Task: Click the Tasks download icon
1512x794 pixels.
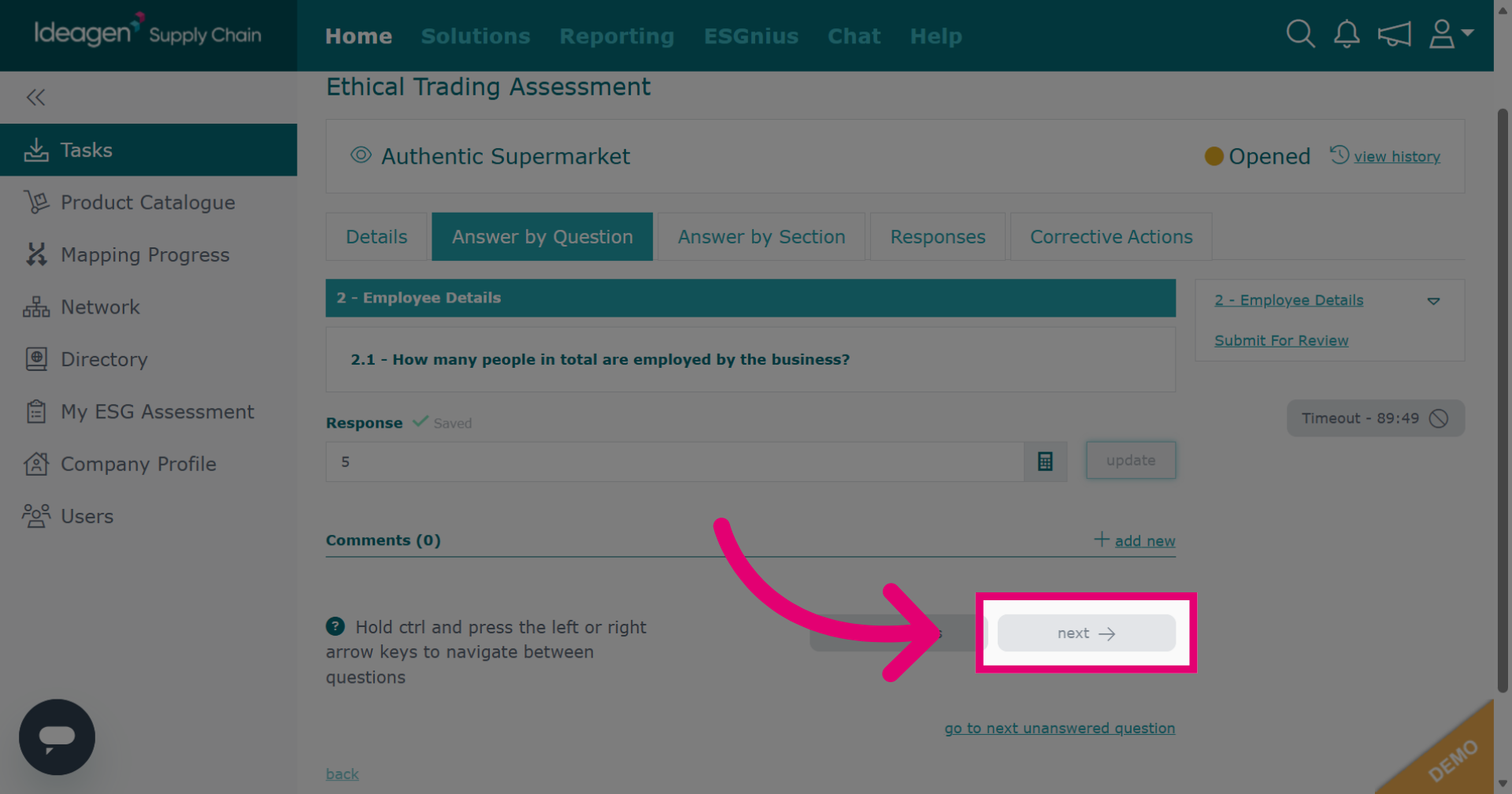Action: pyautogui.click(x=36, y=150)
